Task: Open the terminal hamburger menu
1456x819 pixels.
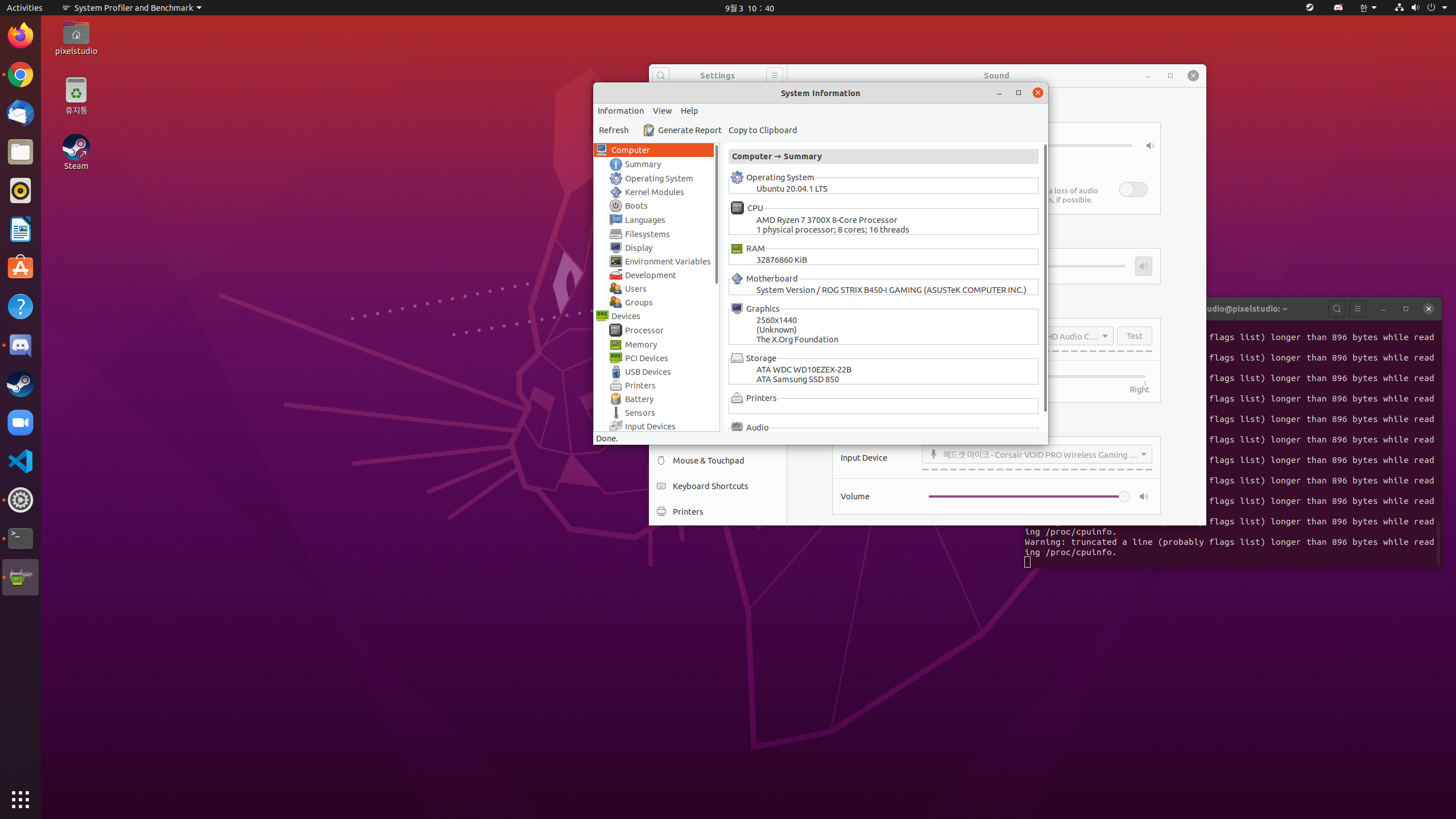Action: tap(1358, 309)
